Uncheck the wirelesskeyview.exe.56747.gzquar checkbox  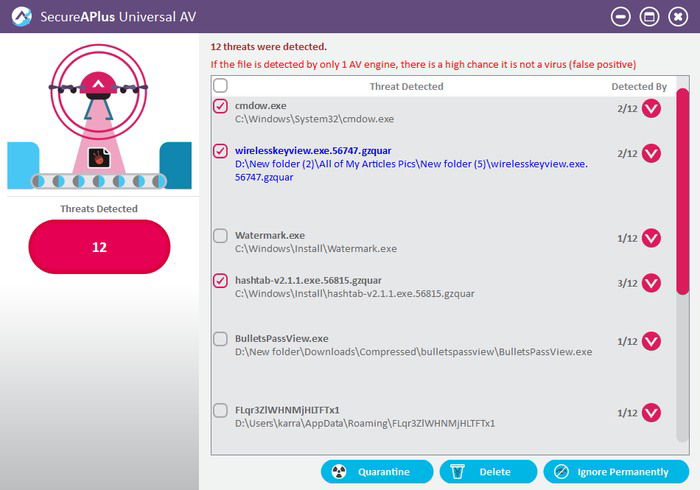tap(220, 151)
